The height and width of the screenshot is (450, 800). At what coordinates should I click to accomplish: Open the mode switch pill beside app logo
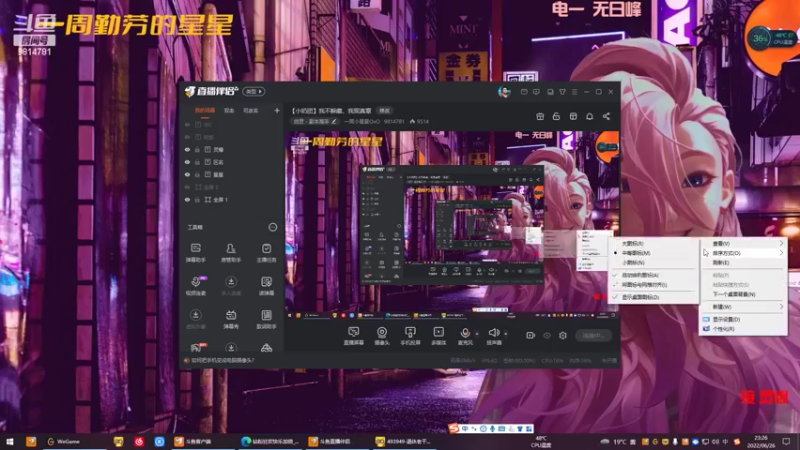[254, 92]
